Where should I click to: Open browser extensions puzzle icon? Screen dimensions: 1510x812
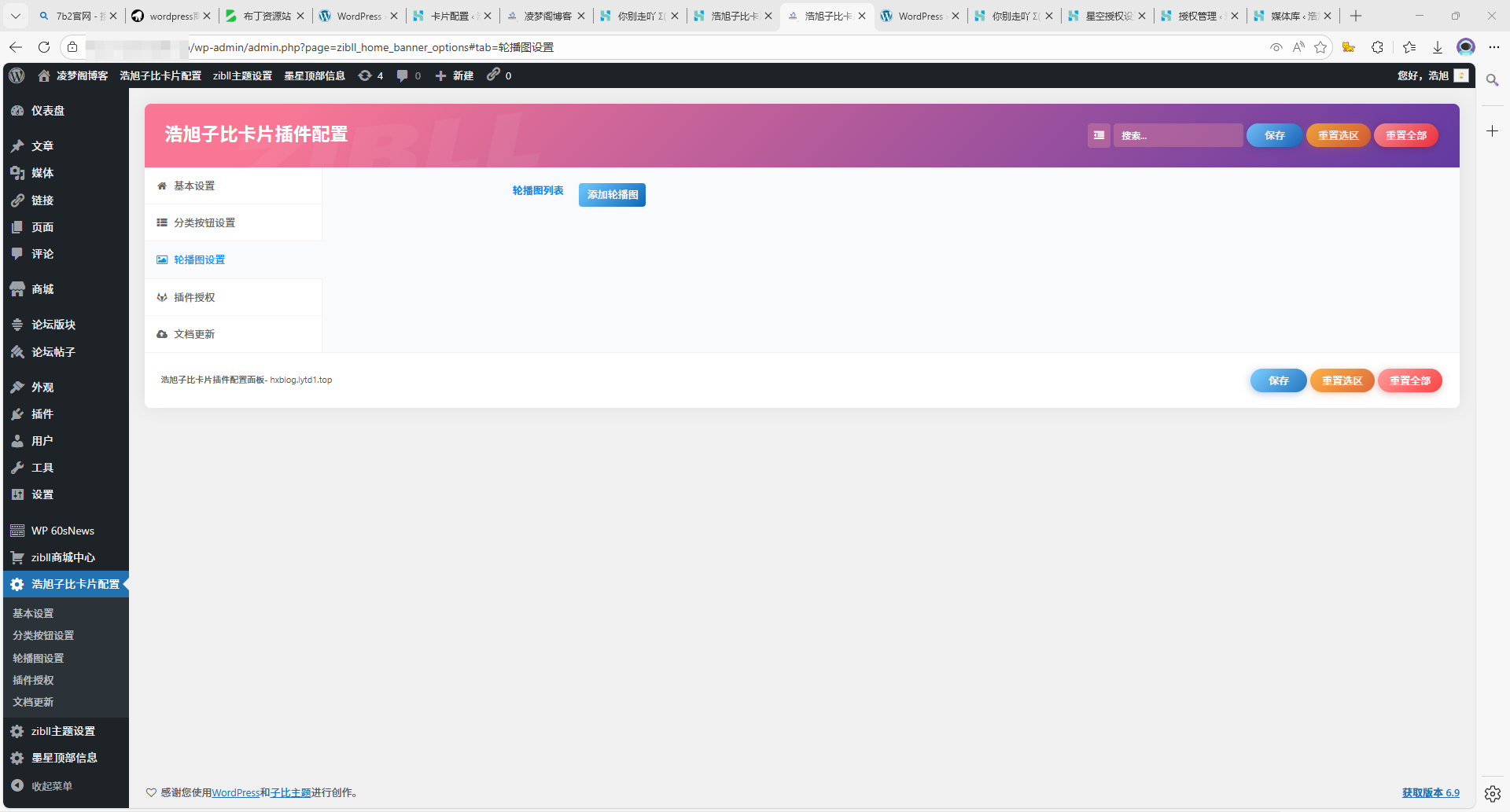pos(1377,47)
